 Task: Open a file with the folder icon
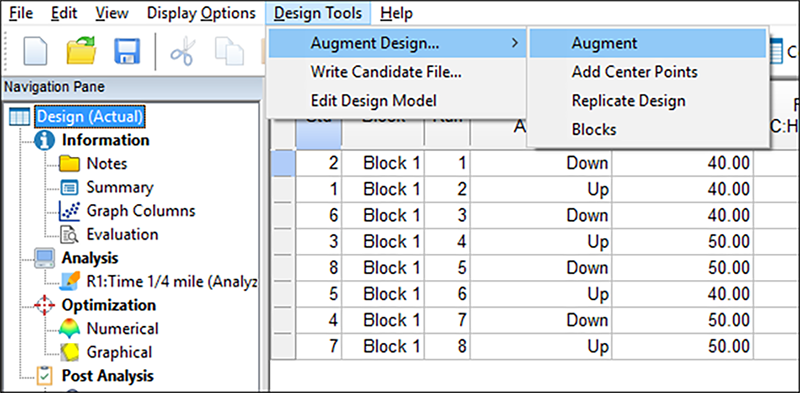(x=82, y=51)
